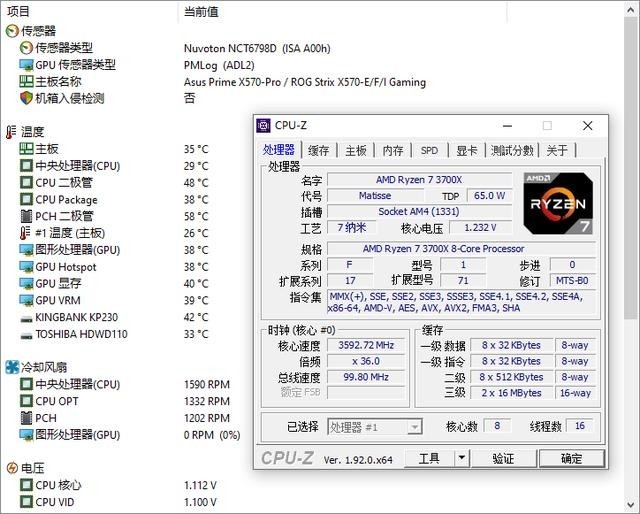Click the 核心速度 value 3592.72 MHz
Image resolution: width=640 pixels, height=514 pixels.
coord(366,345)
